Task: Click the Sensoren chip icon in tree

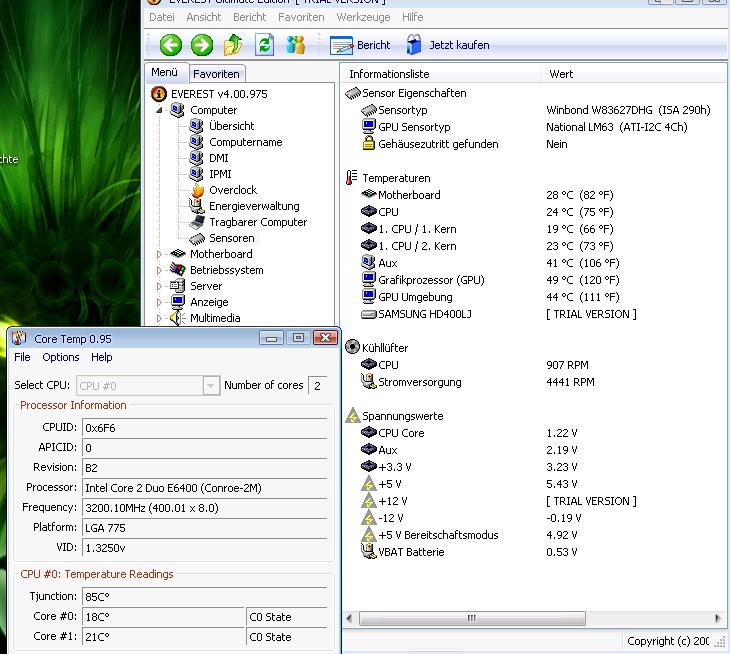Action: pyautogui.click(x=197, y=238)
